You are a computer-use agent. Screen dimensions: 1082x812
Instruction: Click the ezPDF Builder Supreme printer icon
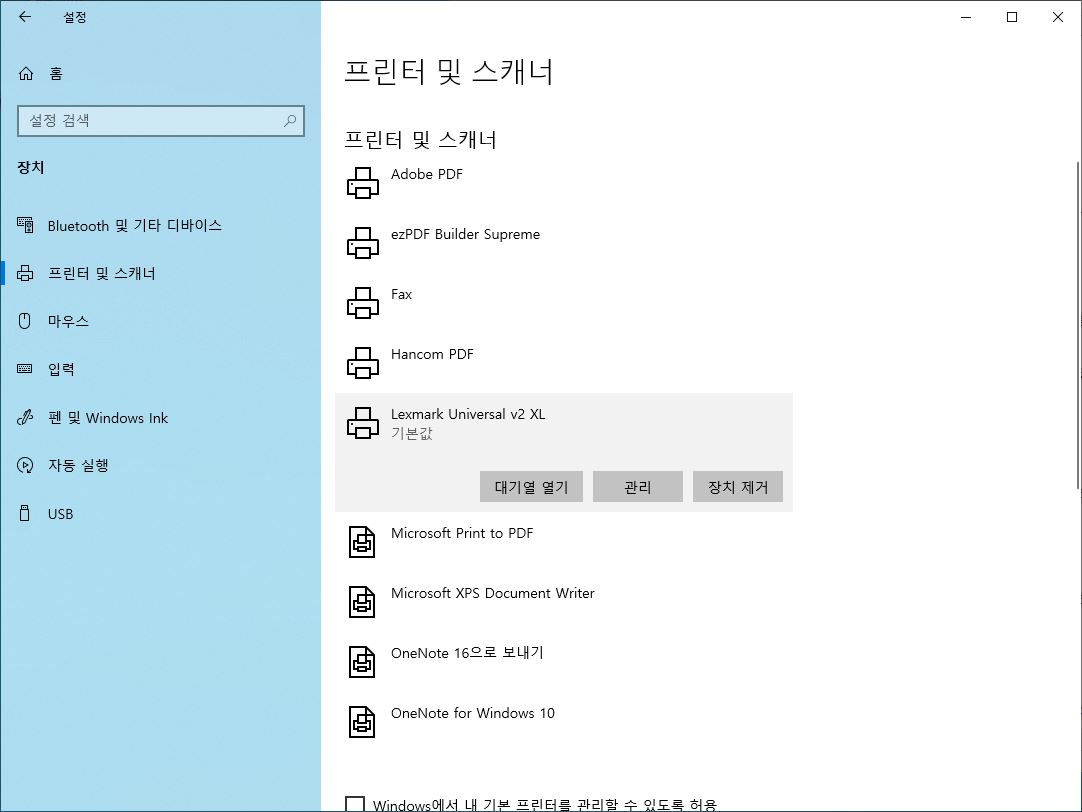point(363,243)
